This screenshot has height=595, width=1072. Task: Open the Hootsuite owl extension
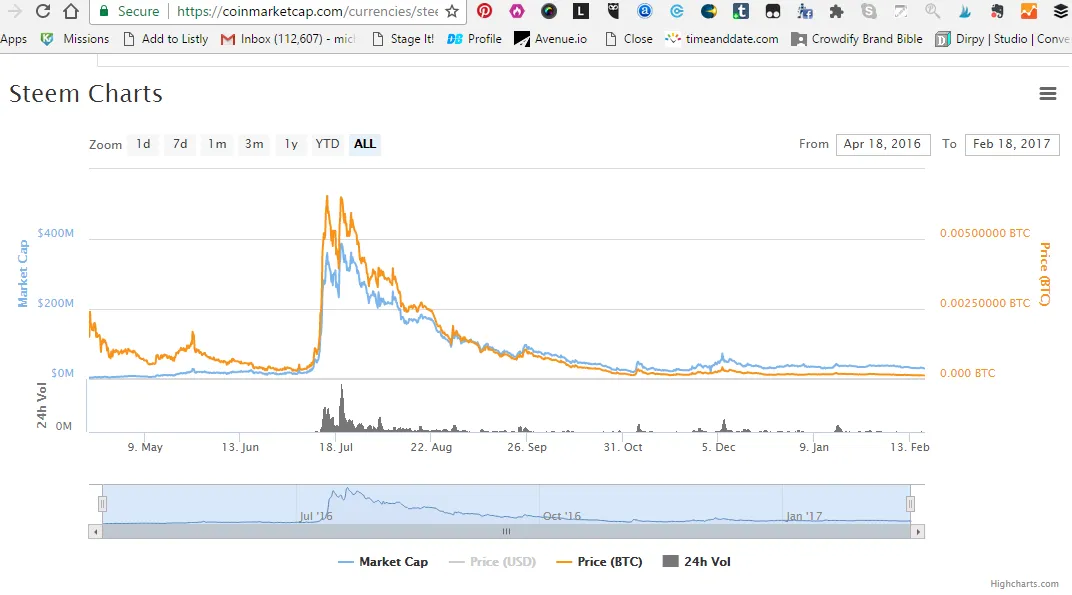(x=613, y=11)
